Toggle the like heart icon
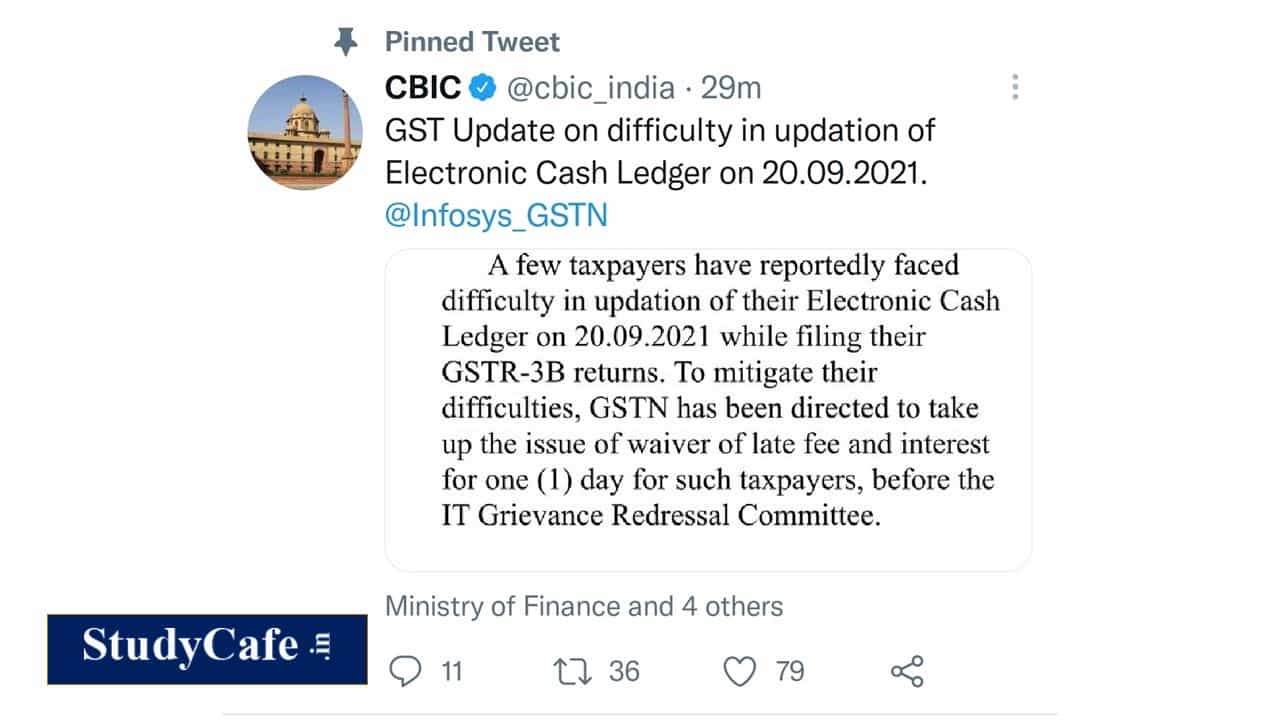 pyautogui.click(x=739, y=671)
